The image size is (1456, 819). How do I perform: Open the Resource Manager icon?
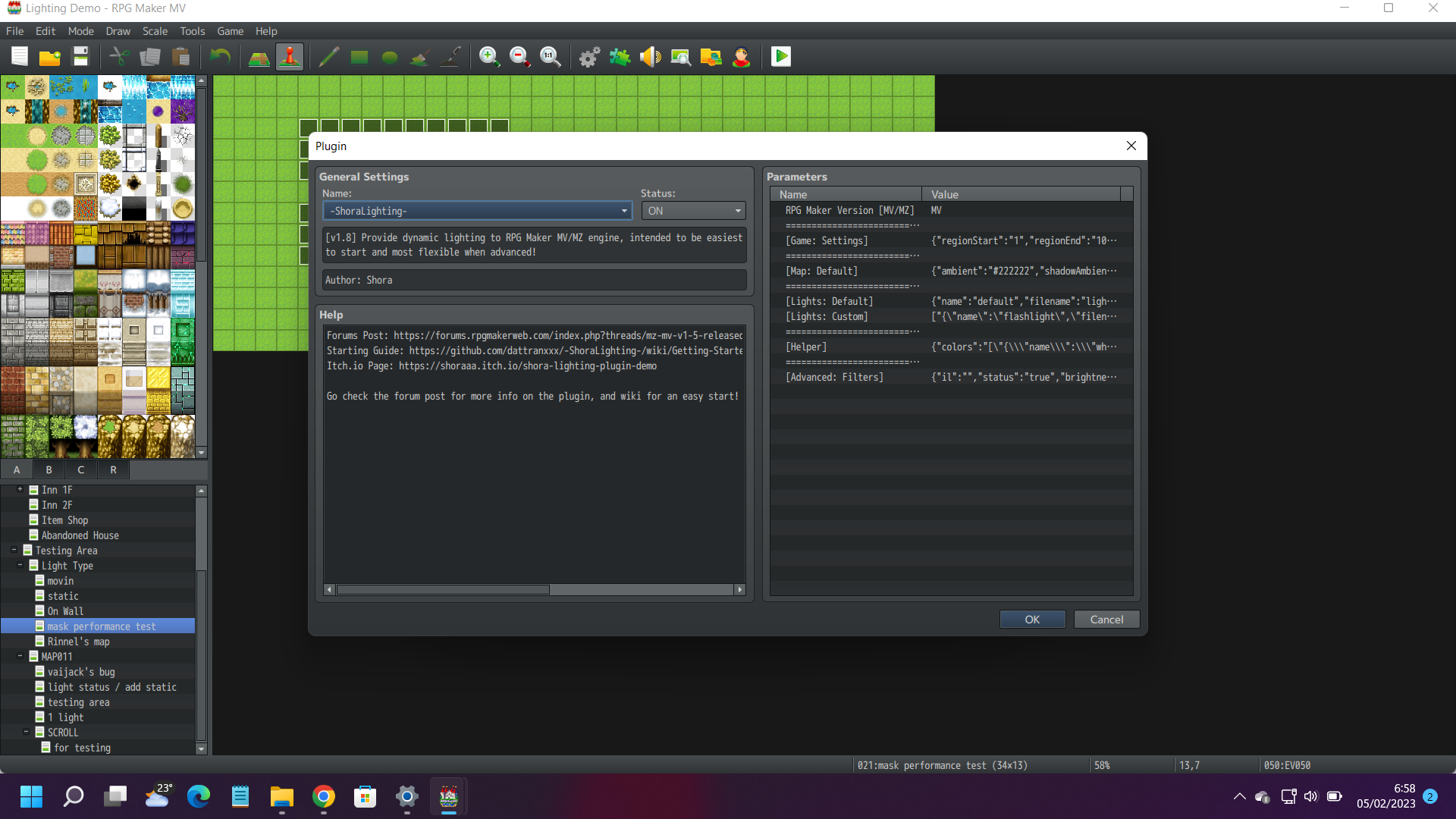click(711, 57)
